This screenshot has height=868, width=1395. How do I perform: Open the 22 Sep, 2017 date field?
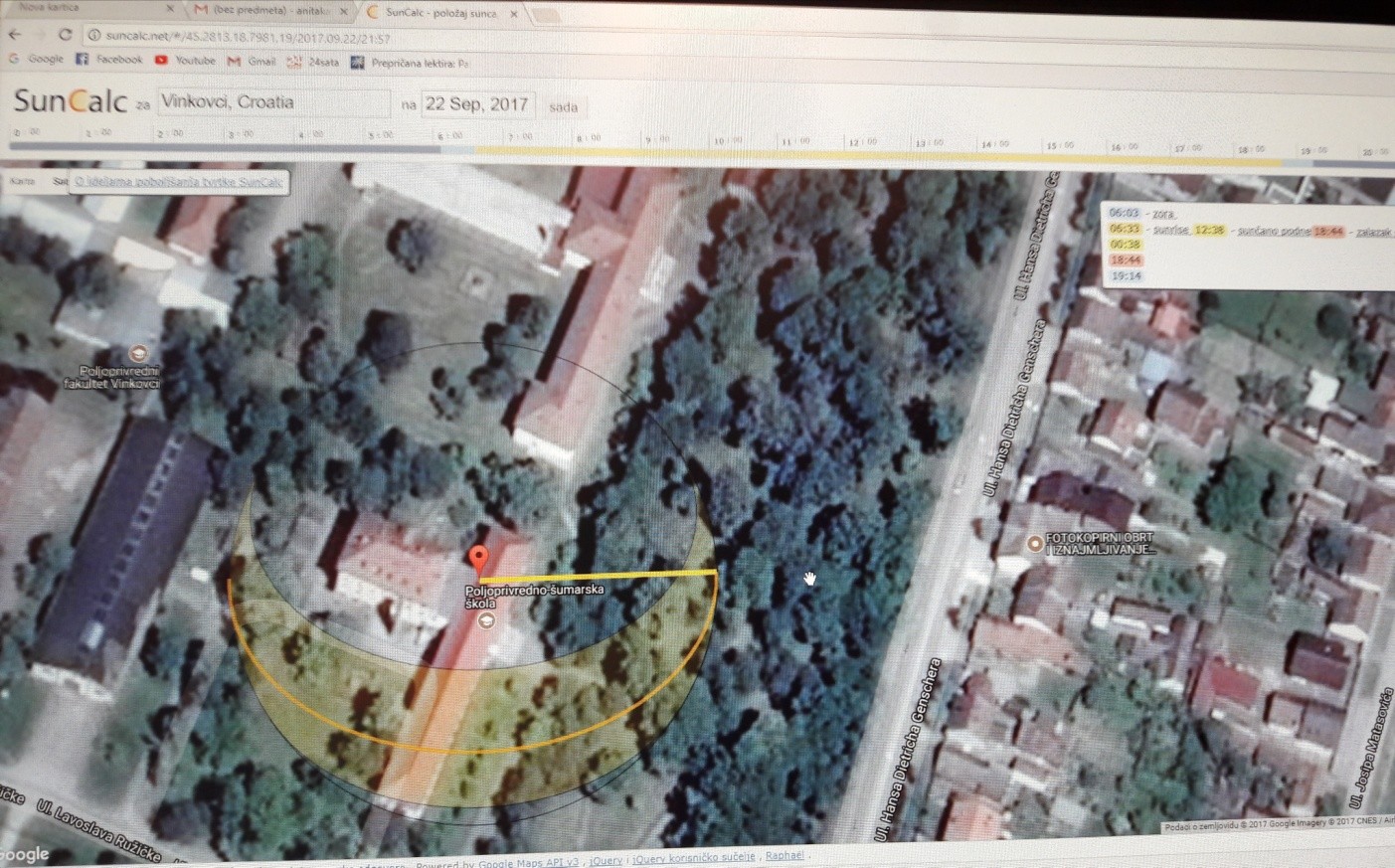click(478, 104)
